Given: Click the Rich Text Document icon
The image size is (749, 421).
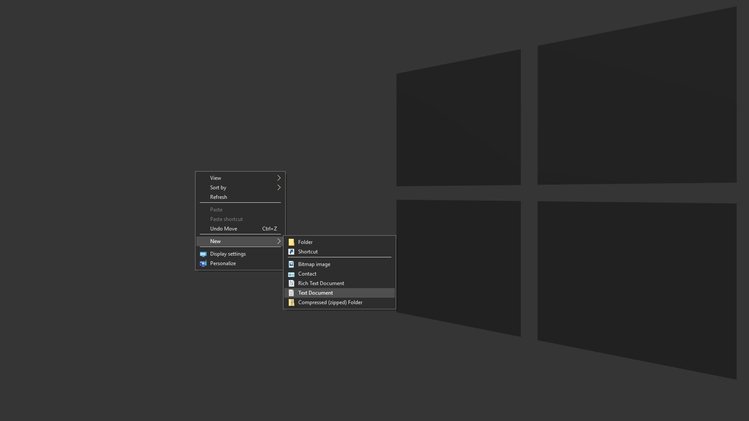Looking at the screenshot, I should 291,283.
